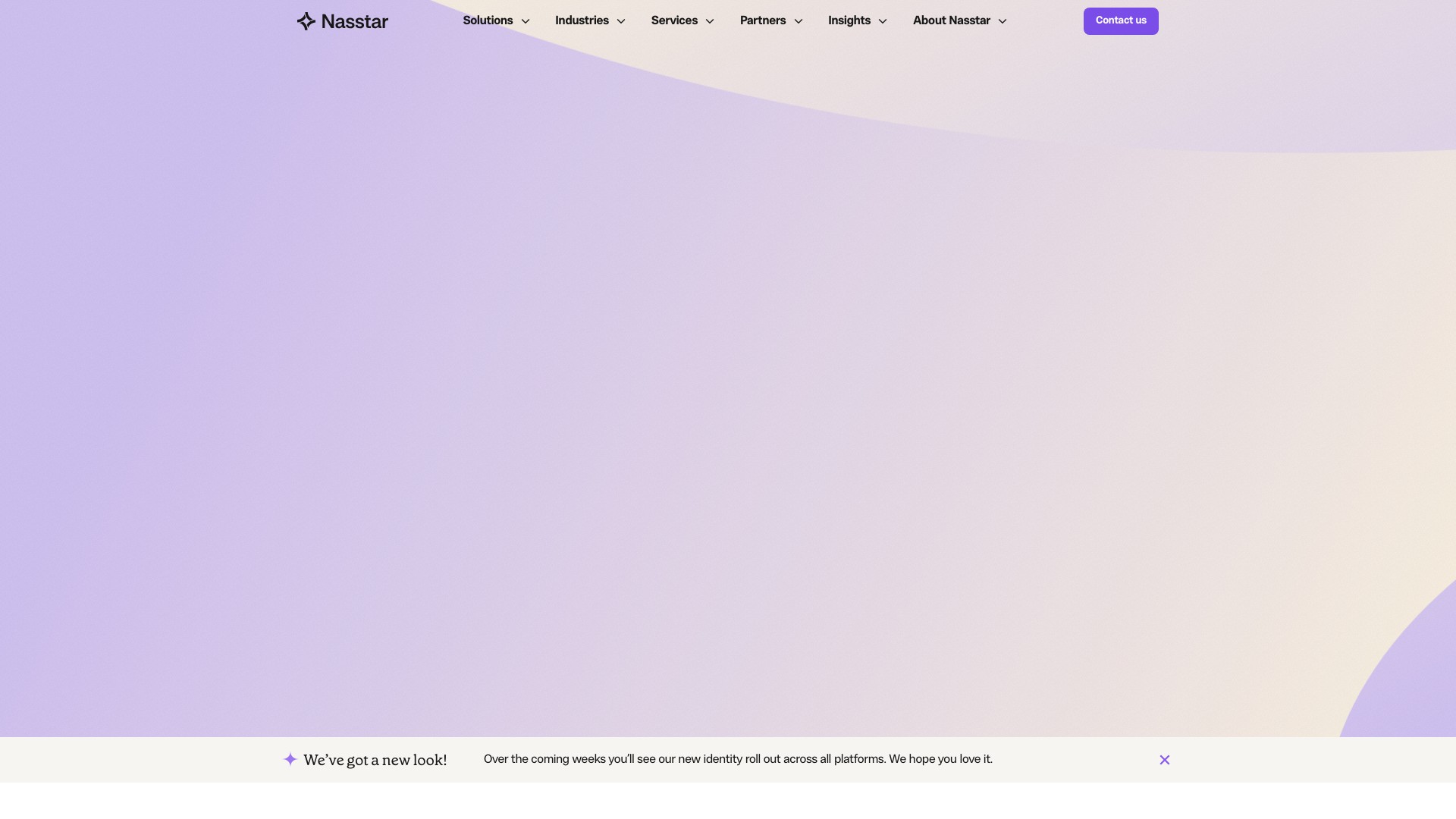Click the "We've got a new look!" heading
Image resolution: width=1456 pixels, height=819 pixels.
coord(375,760)
